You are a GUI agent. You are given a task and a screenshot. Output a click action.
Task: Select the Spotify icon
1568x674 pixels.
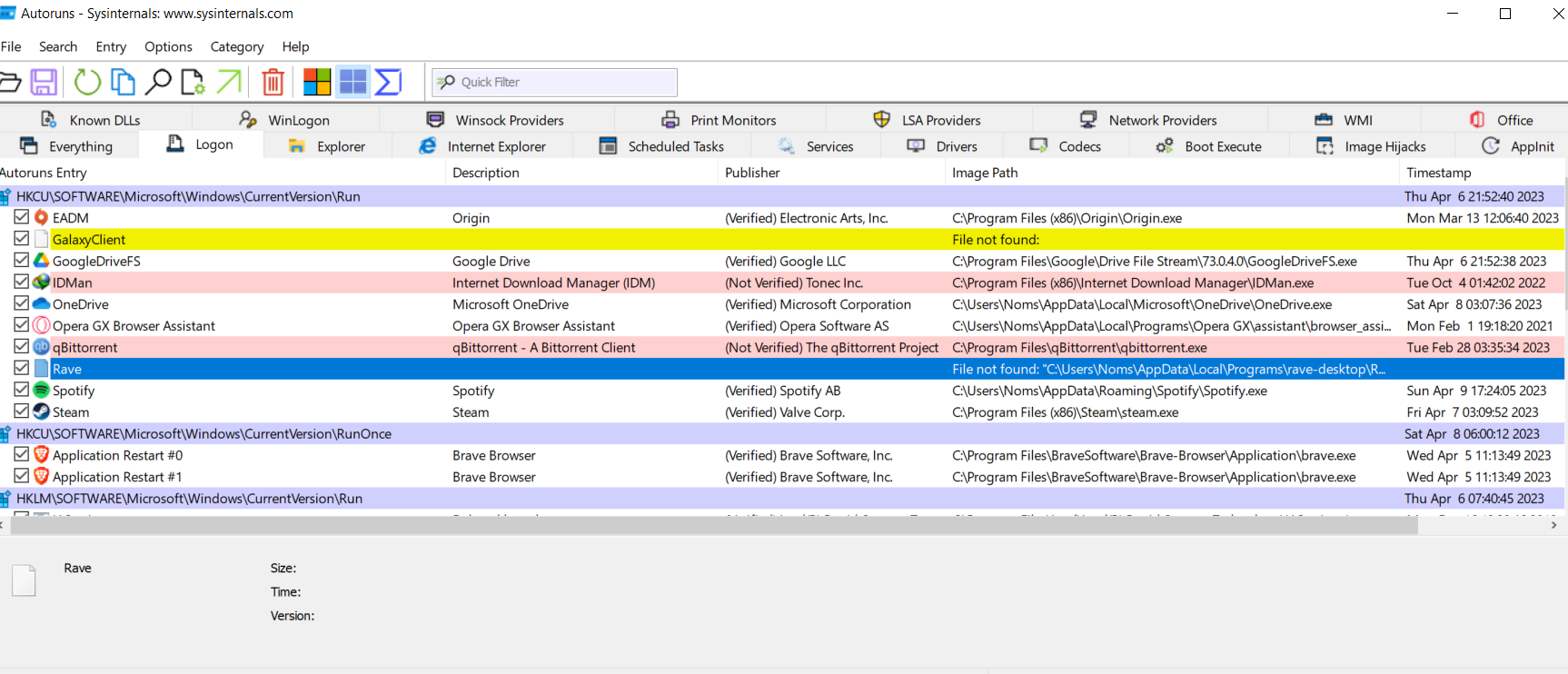point(41,391)
